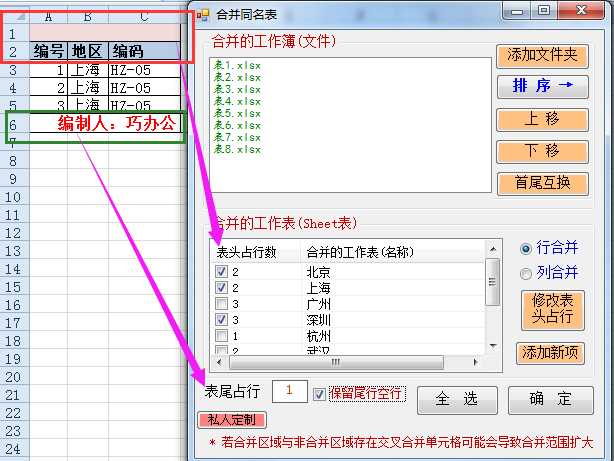Click the 合并同名表 window title icon
This screenshot has height=461, width=614.
pyautogui.click(x=203, y=15)
